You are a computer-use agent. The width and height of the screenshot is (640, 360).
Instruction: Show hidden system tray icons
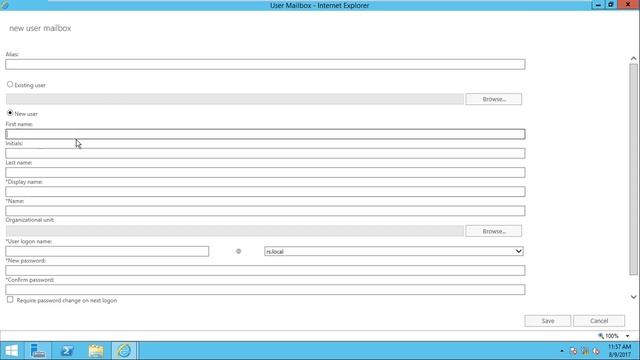point(562,351)
